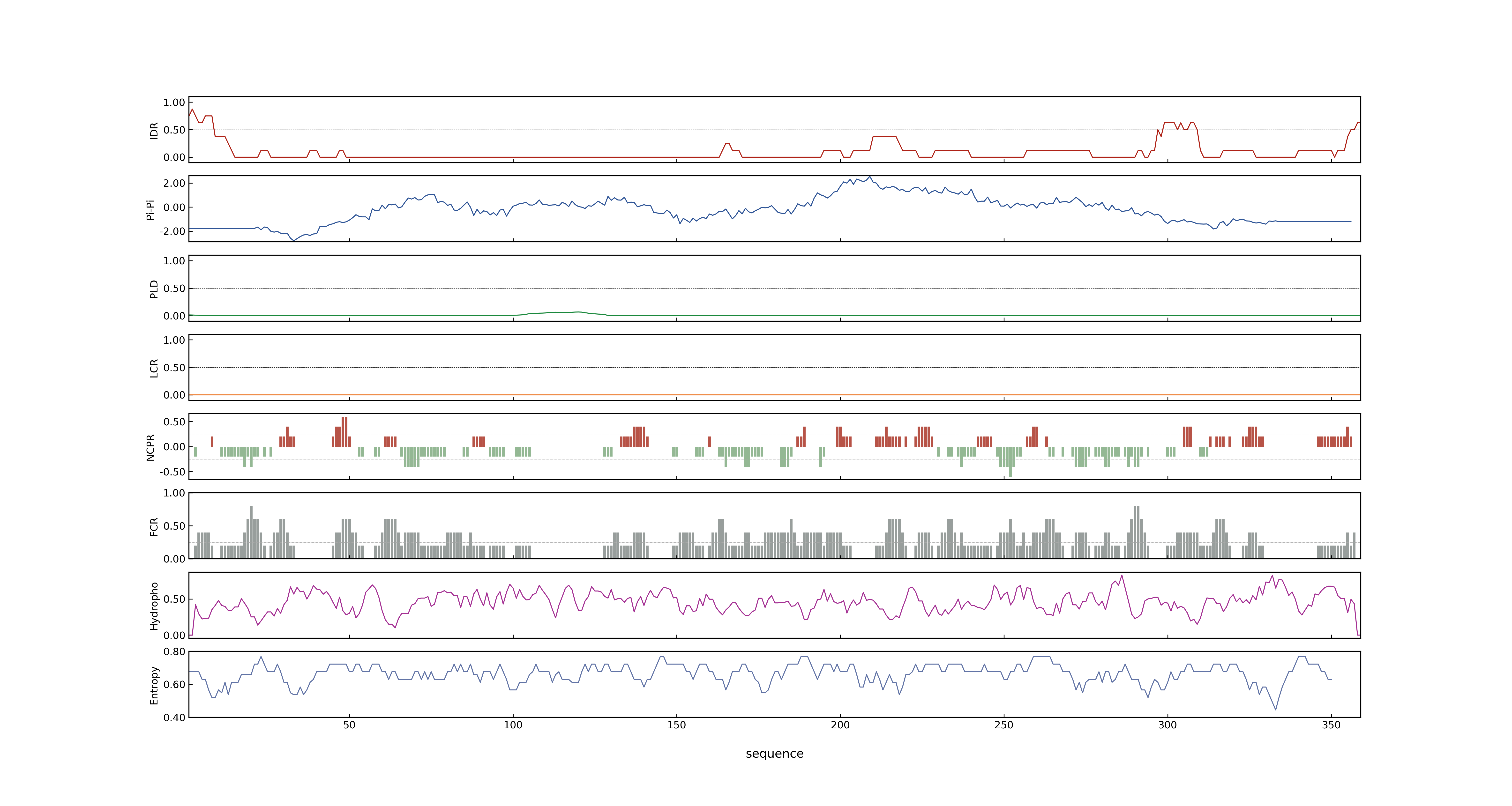The width and height of the screenshot is (1512, 806).
Task: Click the 0.50 tick of the NCPR panel
Action: 174,422
